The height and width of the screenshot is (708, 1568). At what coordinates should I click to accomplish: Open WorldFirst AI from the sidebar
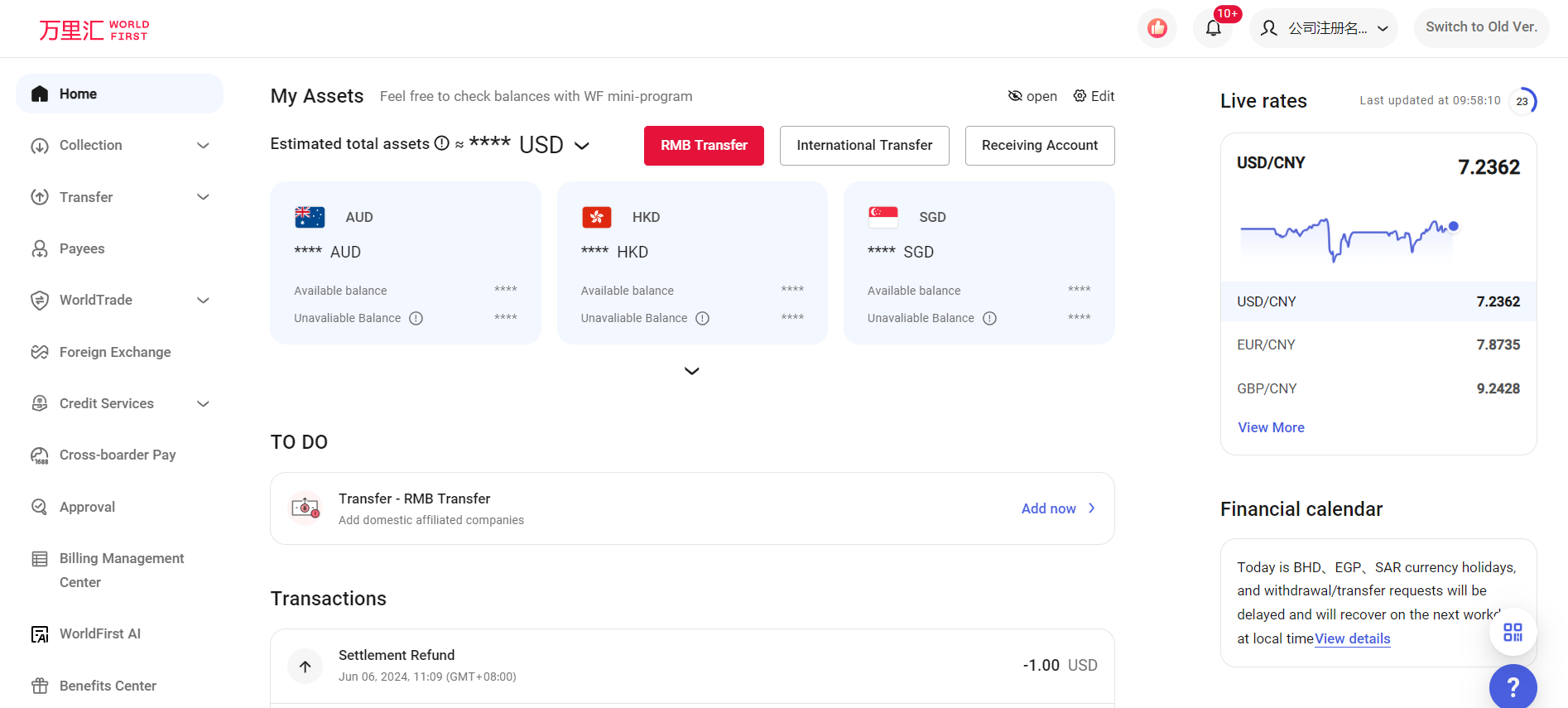tap(99, 633)
